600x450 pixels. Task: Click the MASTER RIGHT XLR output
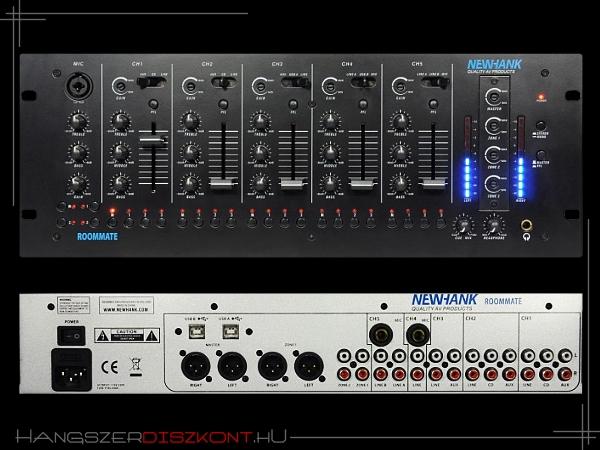click(x=196, y=365)
